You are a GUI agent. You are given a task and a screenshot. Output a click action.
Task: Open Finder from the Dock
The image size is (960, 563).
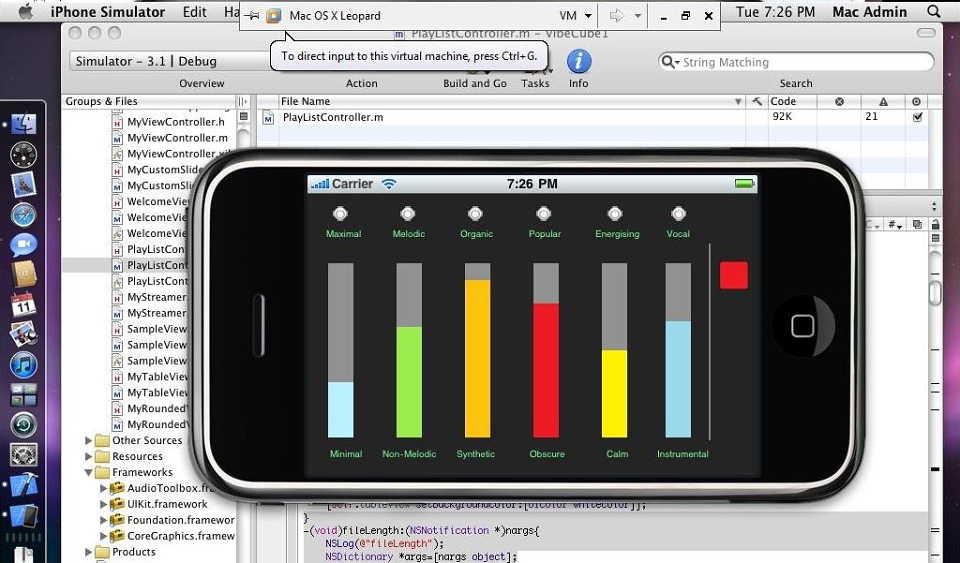point(23,124)
